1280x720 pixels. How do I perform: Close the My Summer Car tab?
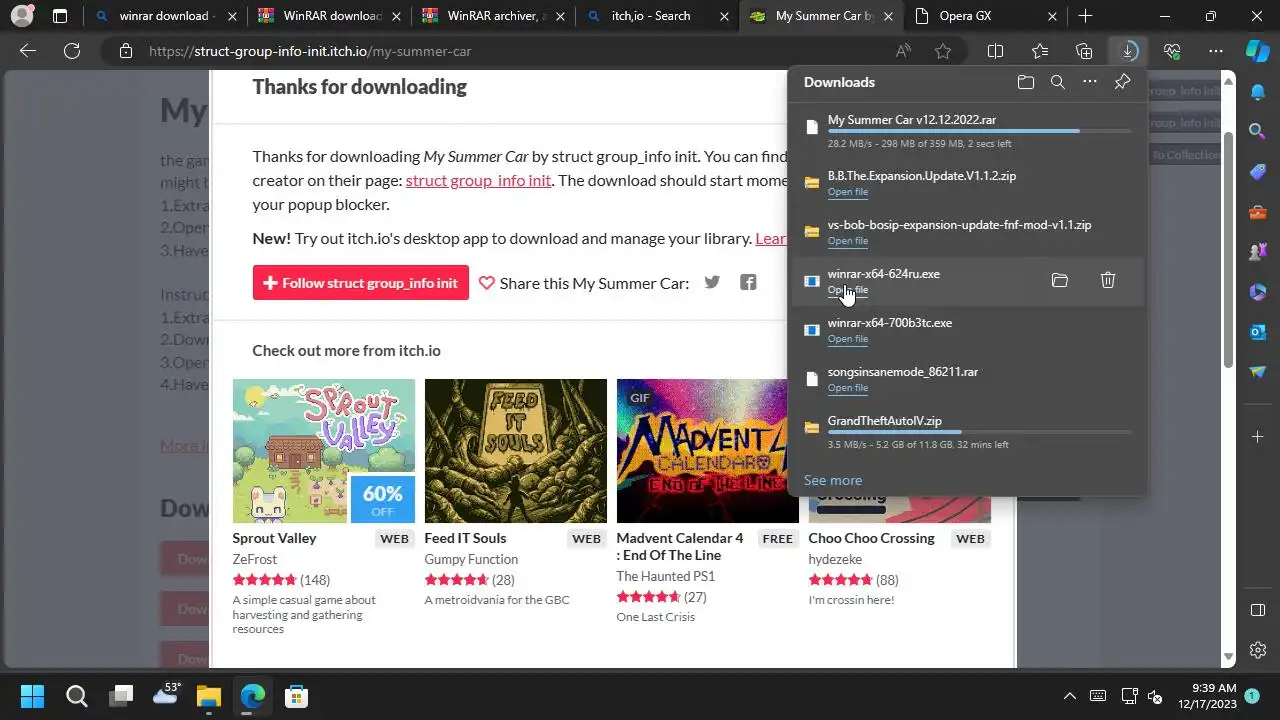[x=887, y=16]
